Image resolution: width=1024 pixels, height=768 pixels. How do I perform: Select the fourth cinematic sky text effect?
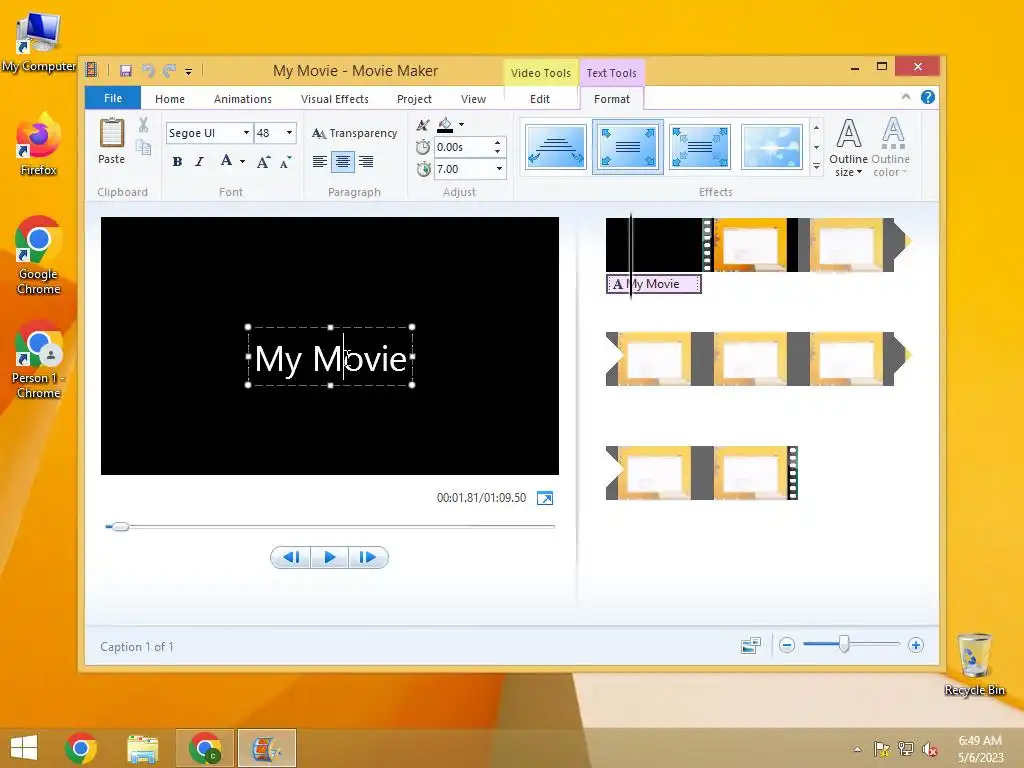(x=771, y=147)
